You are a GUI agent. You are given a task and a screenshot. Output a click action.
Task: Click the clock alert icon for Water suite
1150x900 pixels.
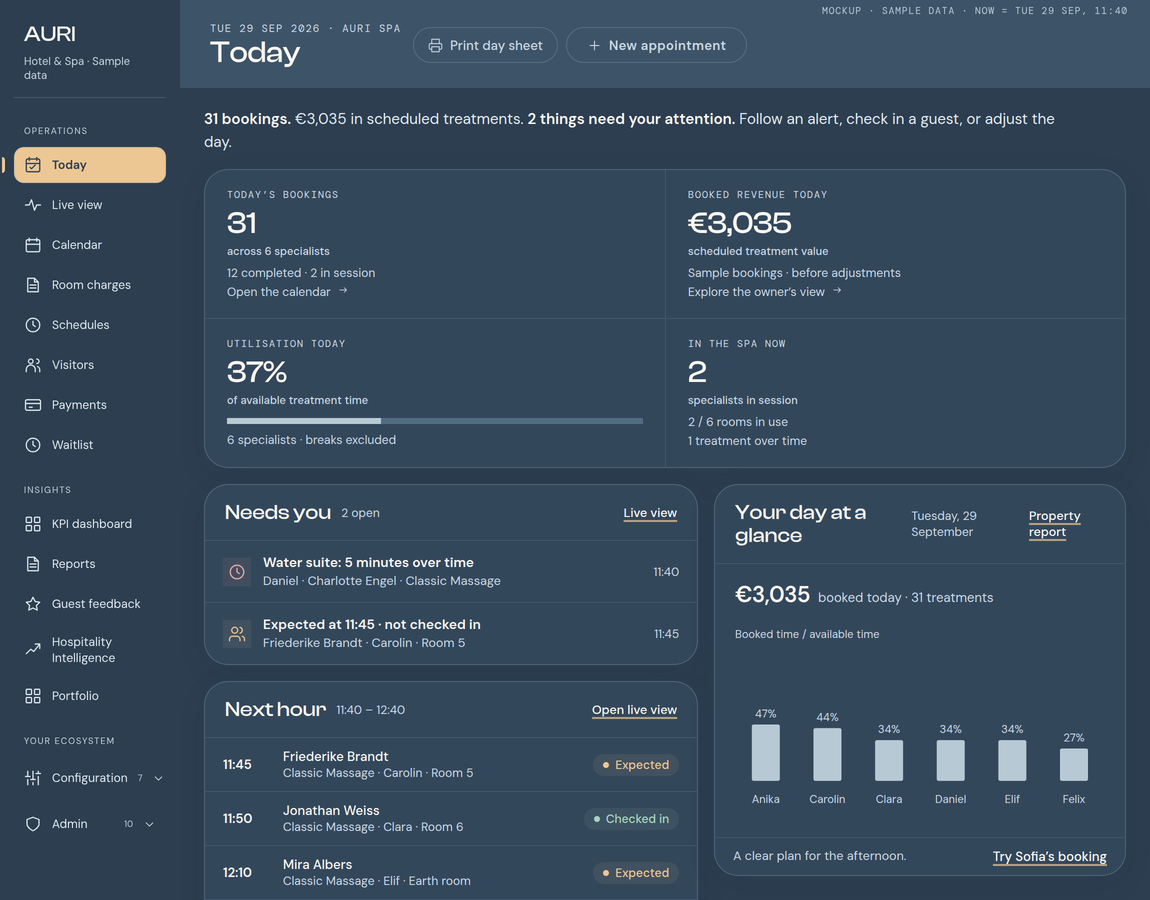(x=237, y=571)
